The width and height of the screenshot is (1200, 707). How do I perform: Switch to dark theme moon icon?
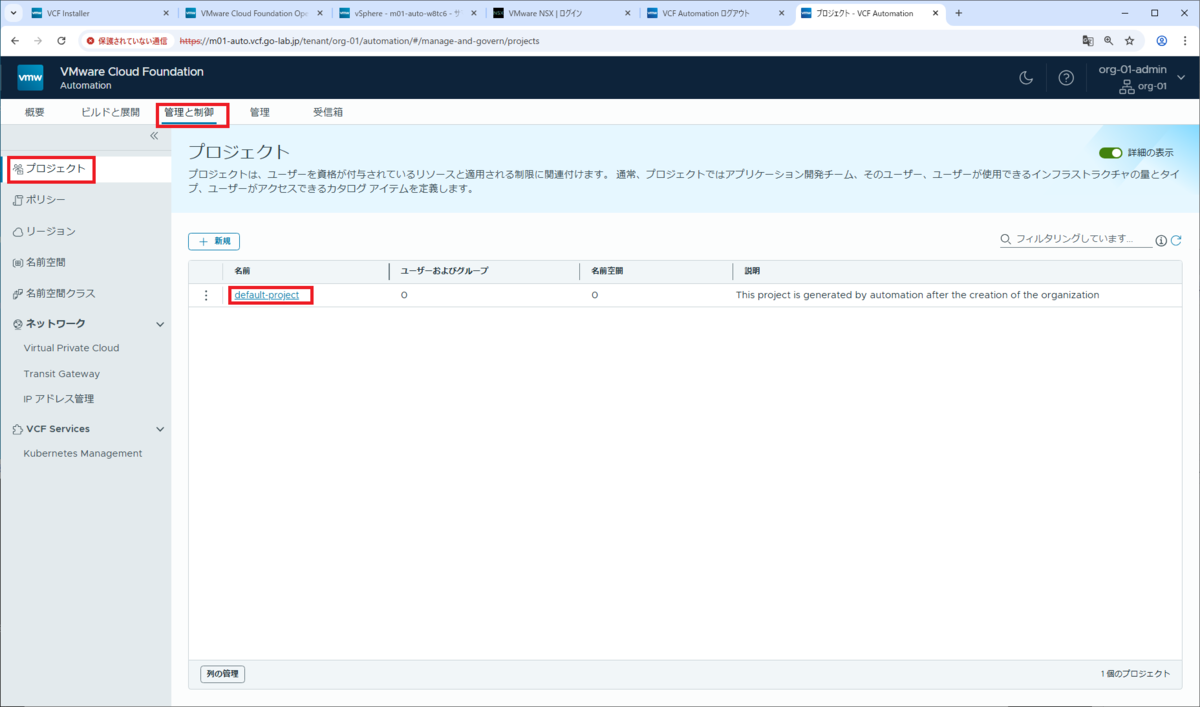coord(1026,78)
